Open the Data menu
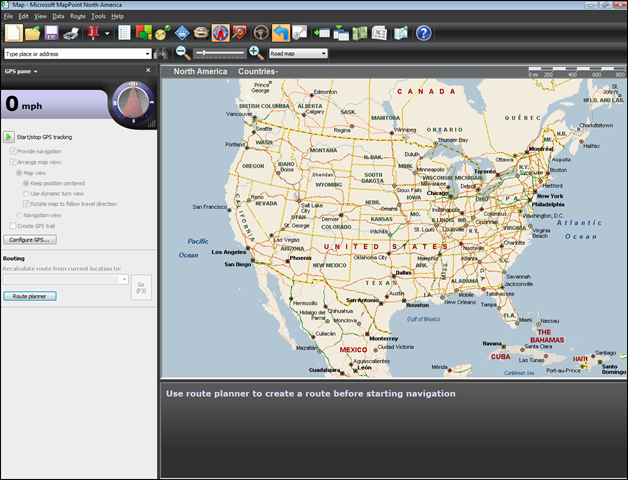Image resolution: width=628 pixels, height=480 pixels. (58, 16)
